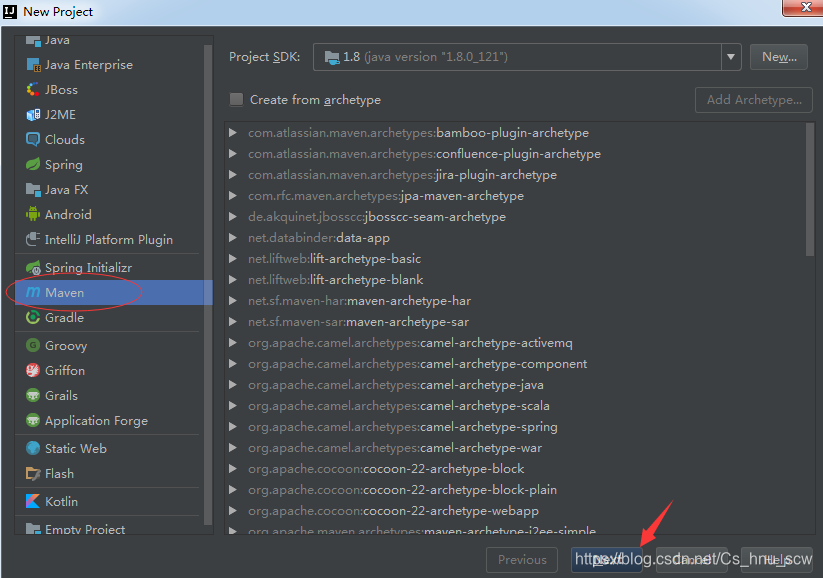Choose the Empty Project folder icon
This screenshot has width=823, height=578.
(33, 529)
